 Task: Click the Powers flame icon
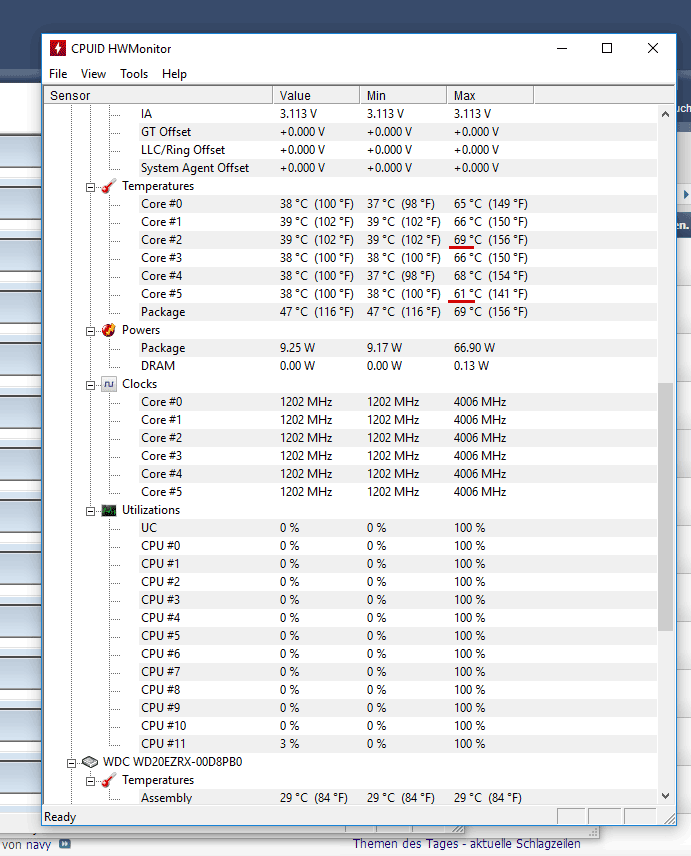click(x=109, y=330)
